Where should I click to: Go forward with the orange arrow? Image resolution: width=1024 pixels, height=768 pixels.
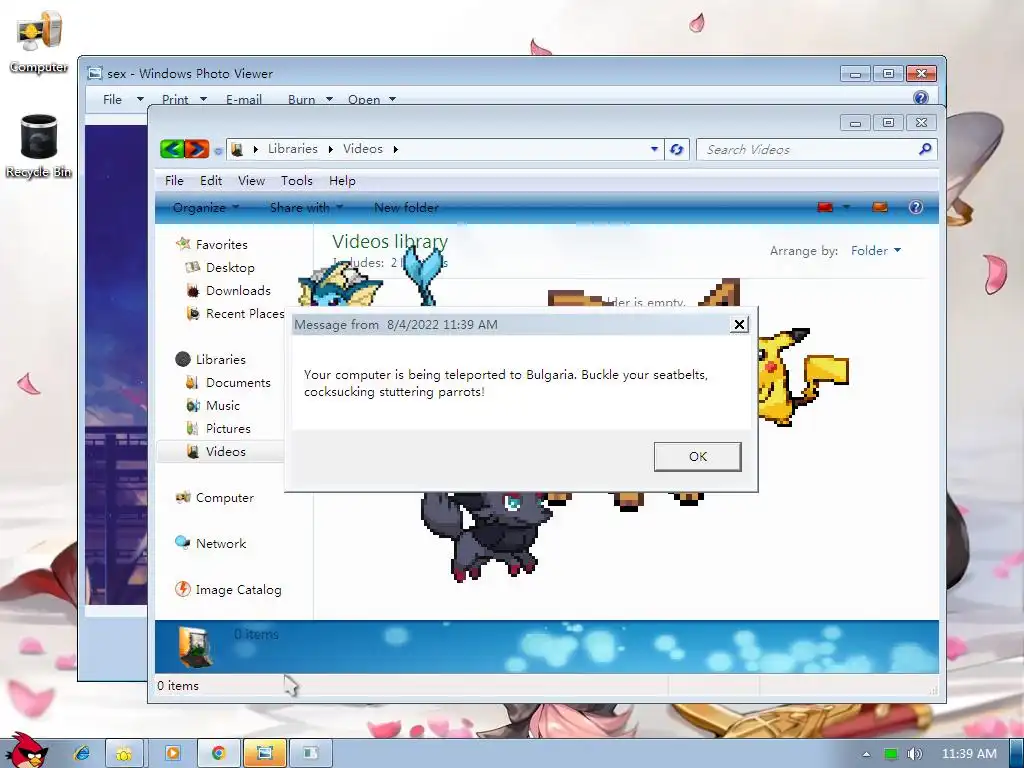[196, 150]
